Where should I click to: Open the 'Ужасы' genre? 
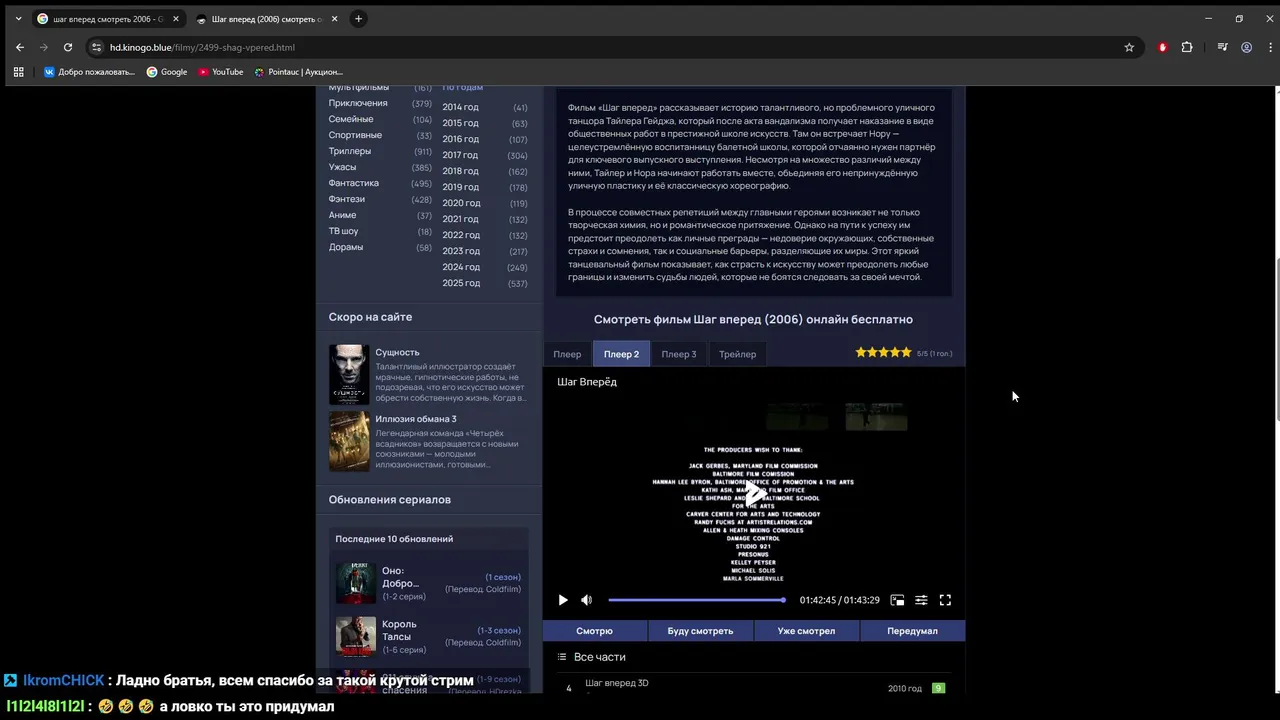pos(342,167)
